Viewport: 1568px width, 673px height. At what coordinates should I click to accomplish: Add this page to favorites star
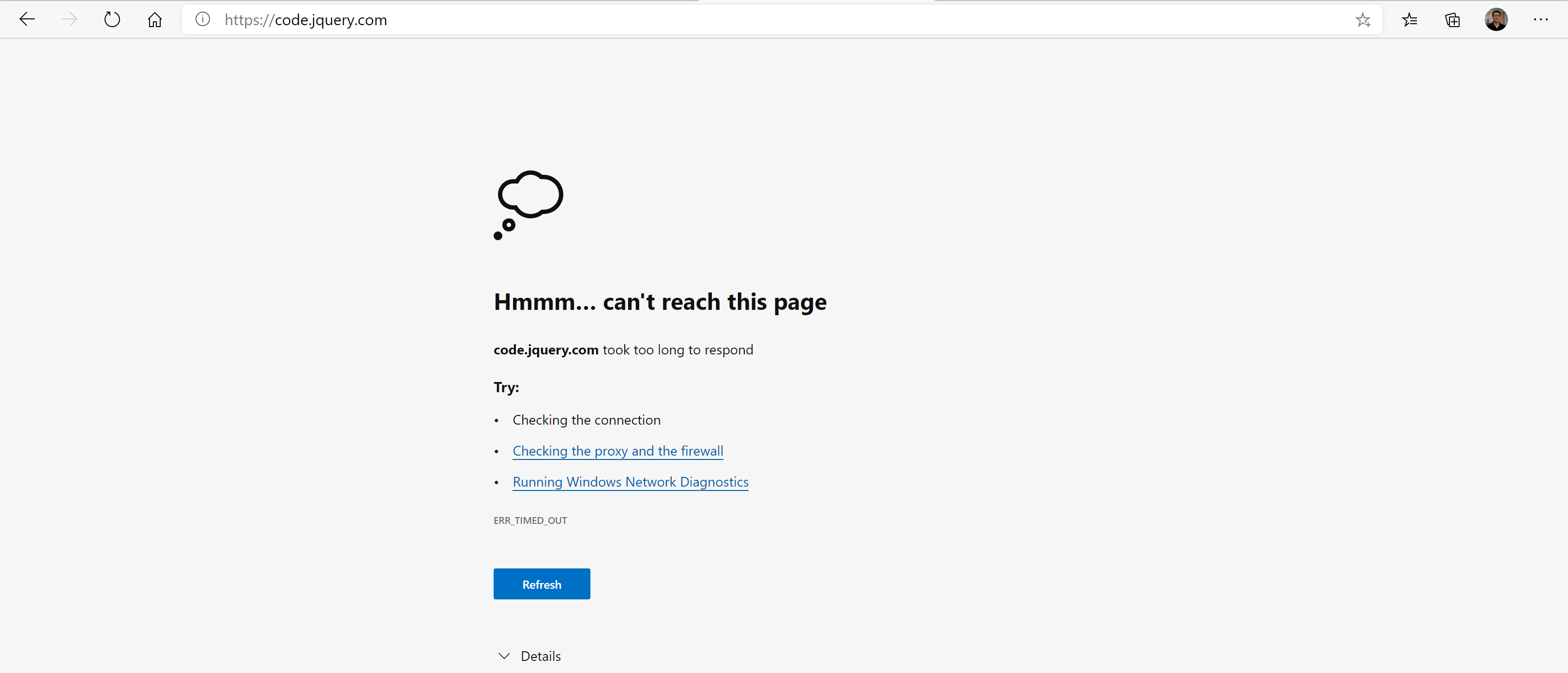coord(1363,20)
